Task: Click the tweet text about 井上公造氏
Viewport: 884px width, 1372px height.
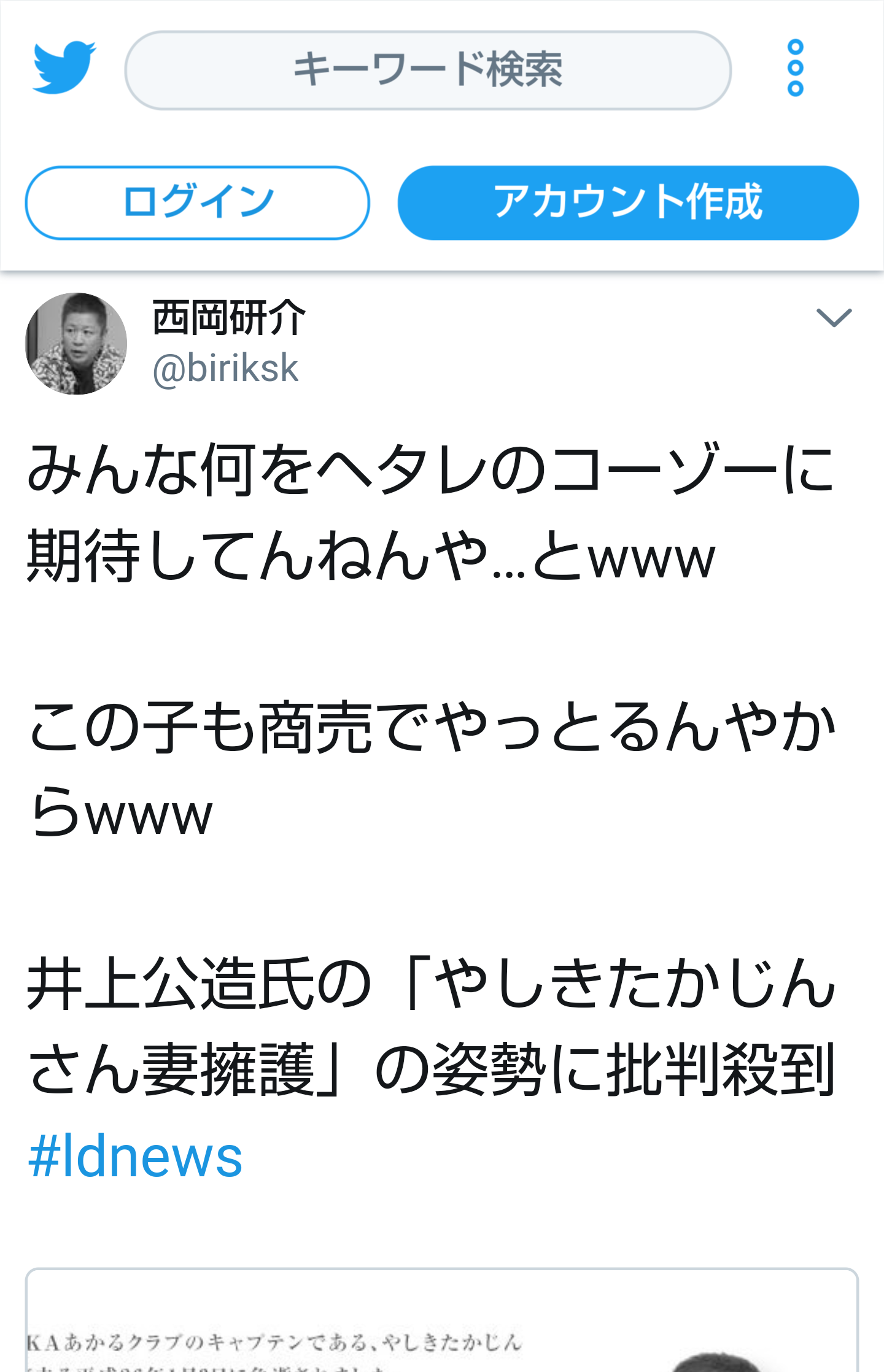Action: [x=431, y=1027]
